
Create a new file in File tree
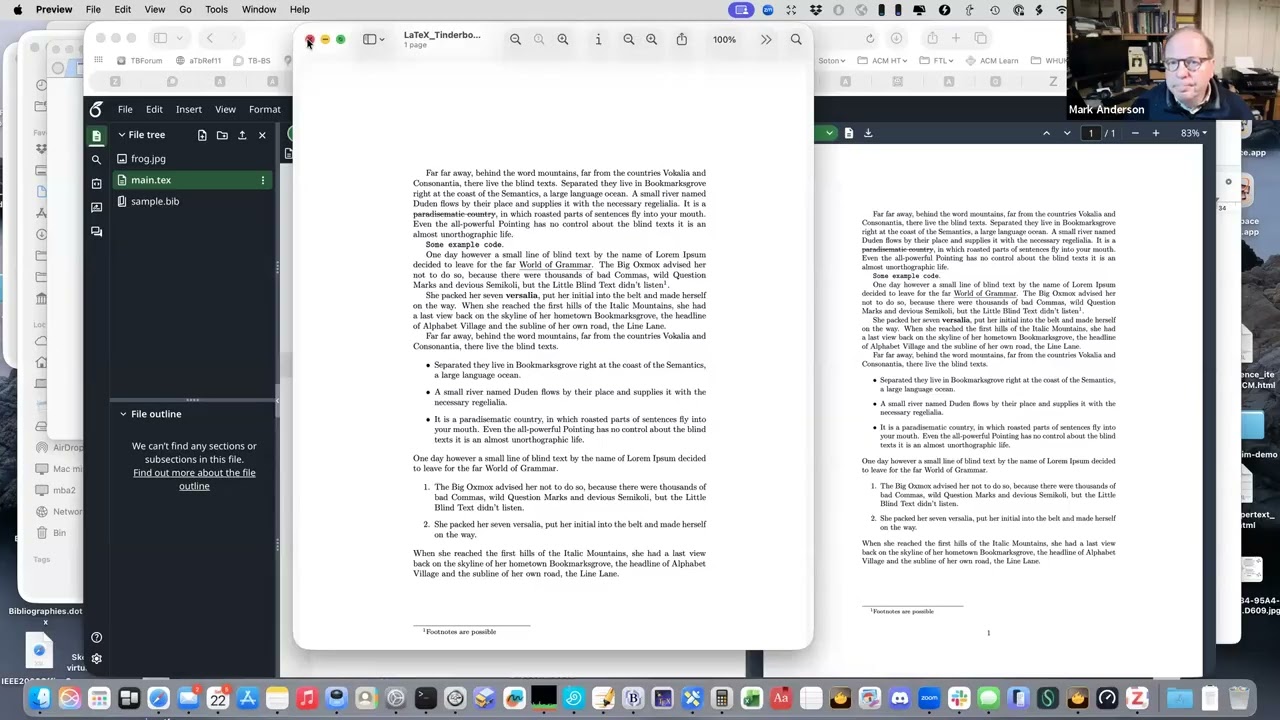point(202,135)
